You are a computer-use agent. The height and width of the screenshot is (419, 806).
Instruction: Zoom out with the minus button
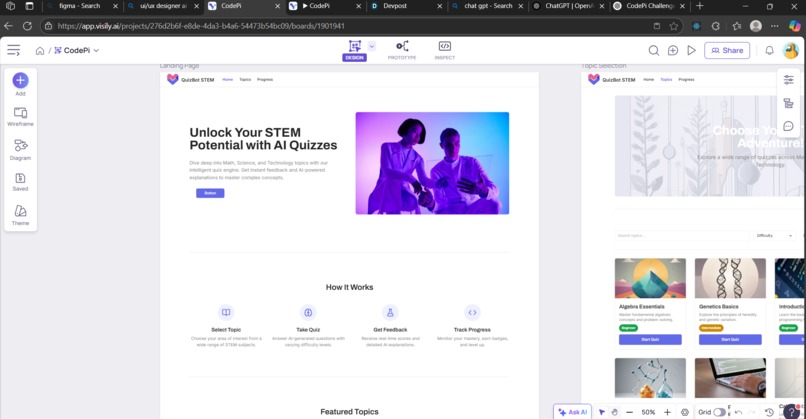(x=629, y=412)
